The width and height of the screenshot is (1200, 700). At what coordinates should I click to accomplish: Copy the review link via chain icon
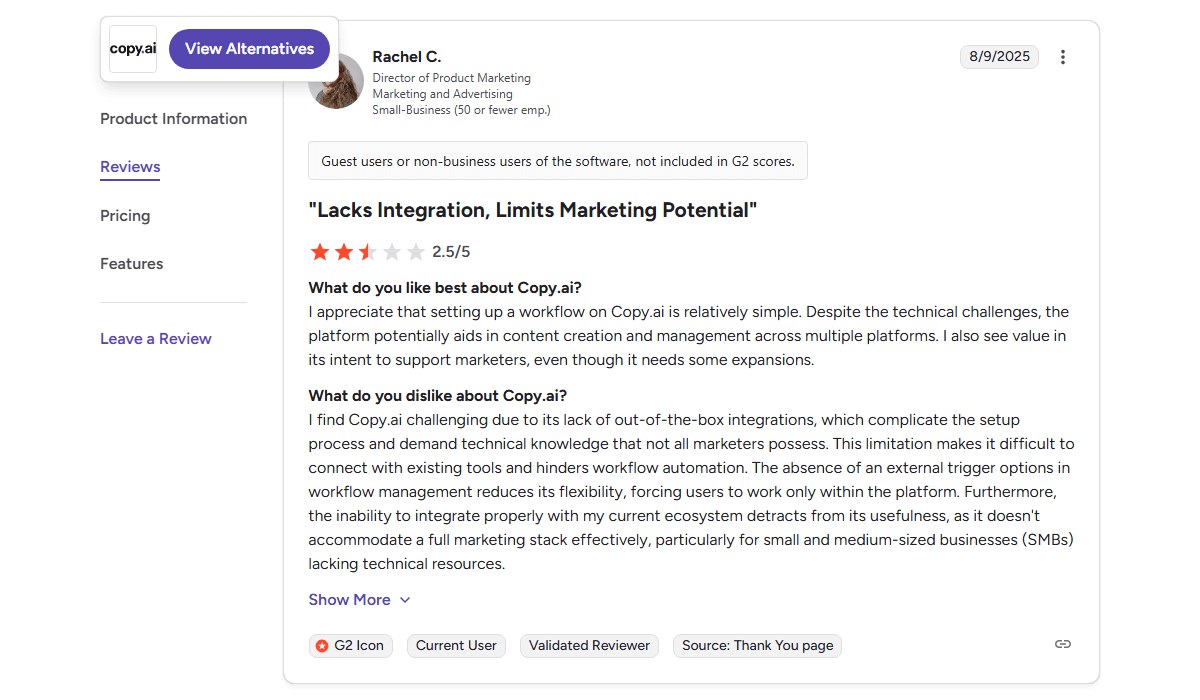(1063, 644)
